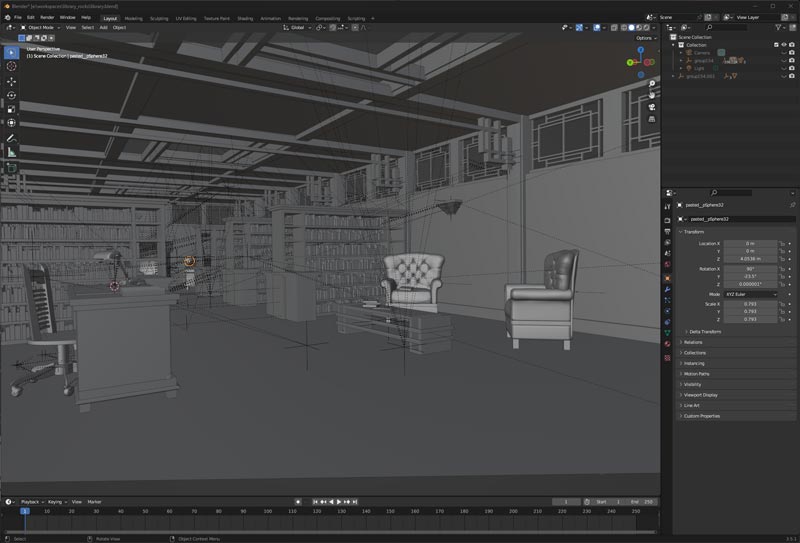Select the Move tool in the toolbar
Screen dimensions: 800x543
pos(11,81)
